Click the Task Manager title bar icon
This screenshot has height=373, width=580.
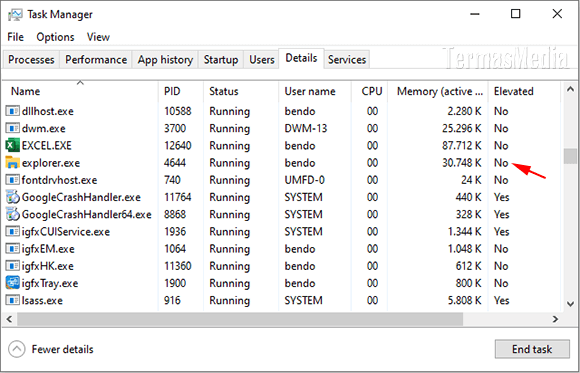click(x=15, y=15)
